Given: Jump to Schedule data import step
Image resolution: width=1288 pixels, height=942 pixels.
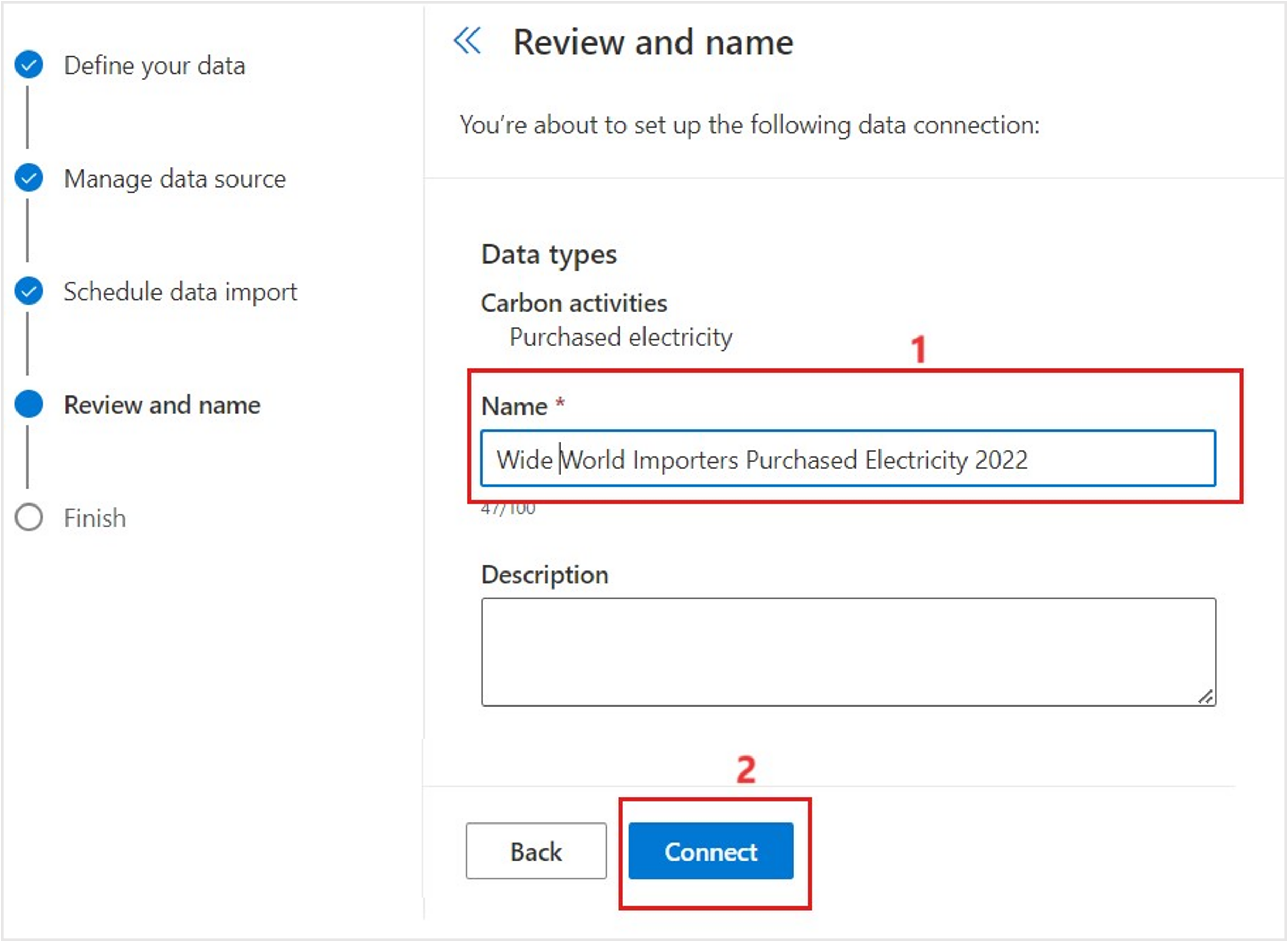Looking at the screenshot, I should 180,292.
